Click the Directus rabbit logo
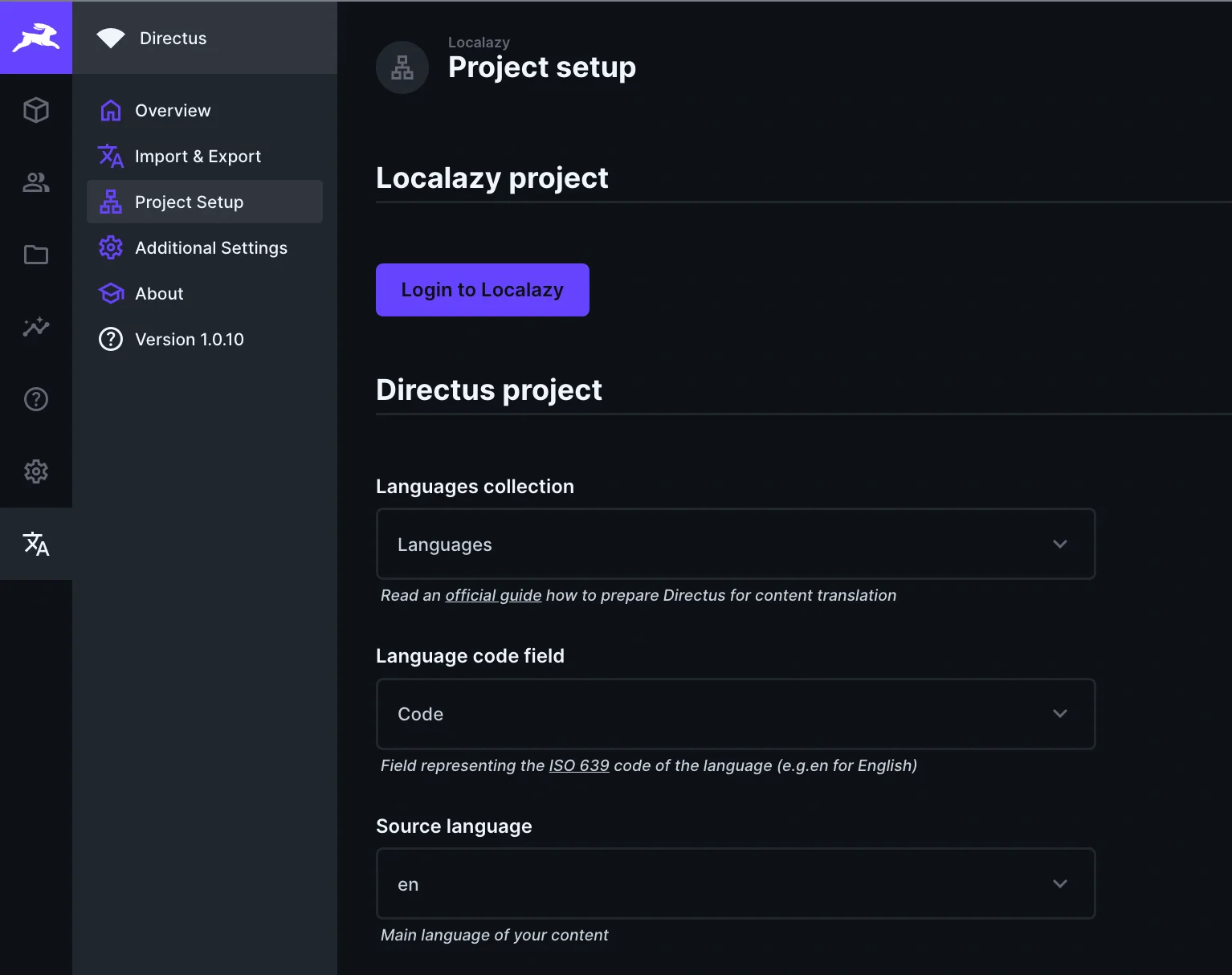The image size is (1232, 975). point(36,38)
